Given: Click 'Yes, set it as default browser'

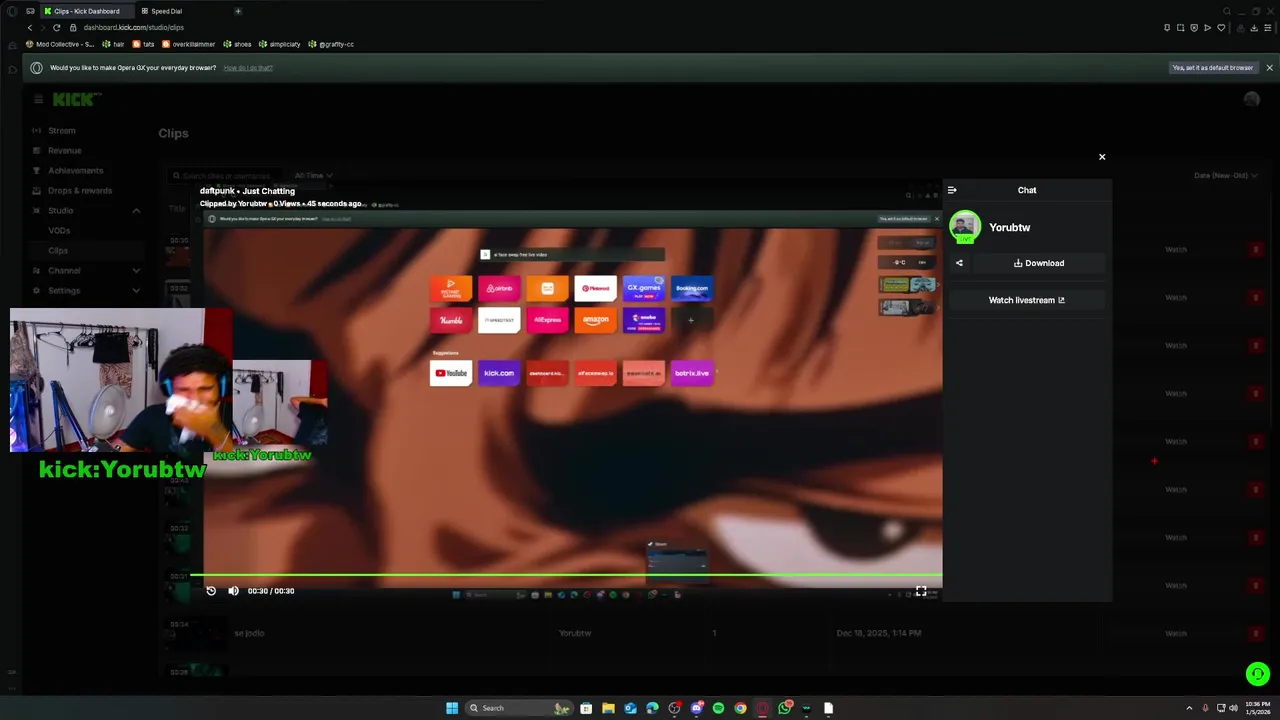Looking at the screenshot, I should (x=1212, y=68).
